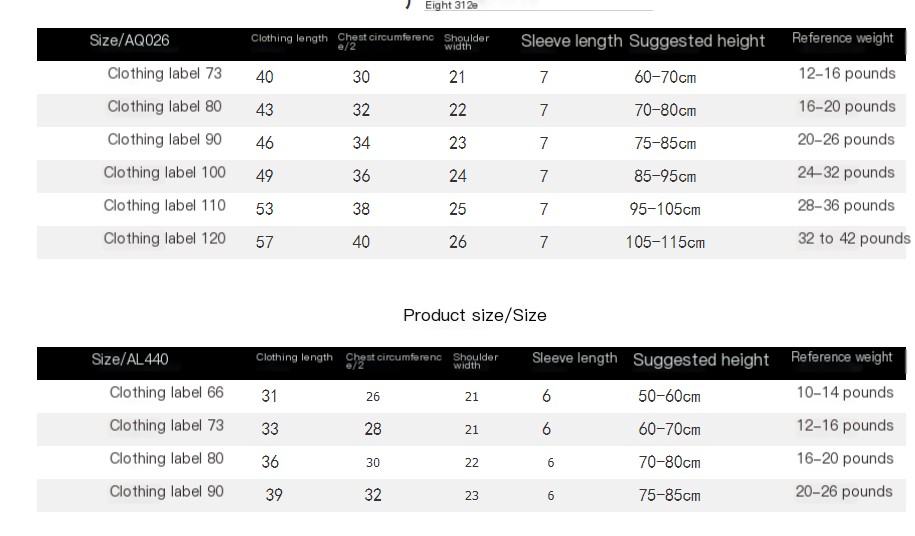Click the "Clothing label 66" row label
Screen dimensions: 915x536
click(166, 393)
